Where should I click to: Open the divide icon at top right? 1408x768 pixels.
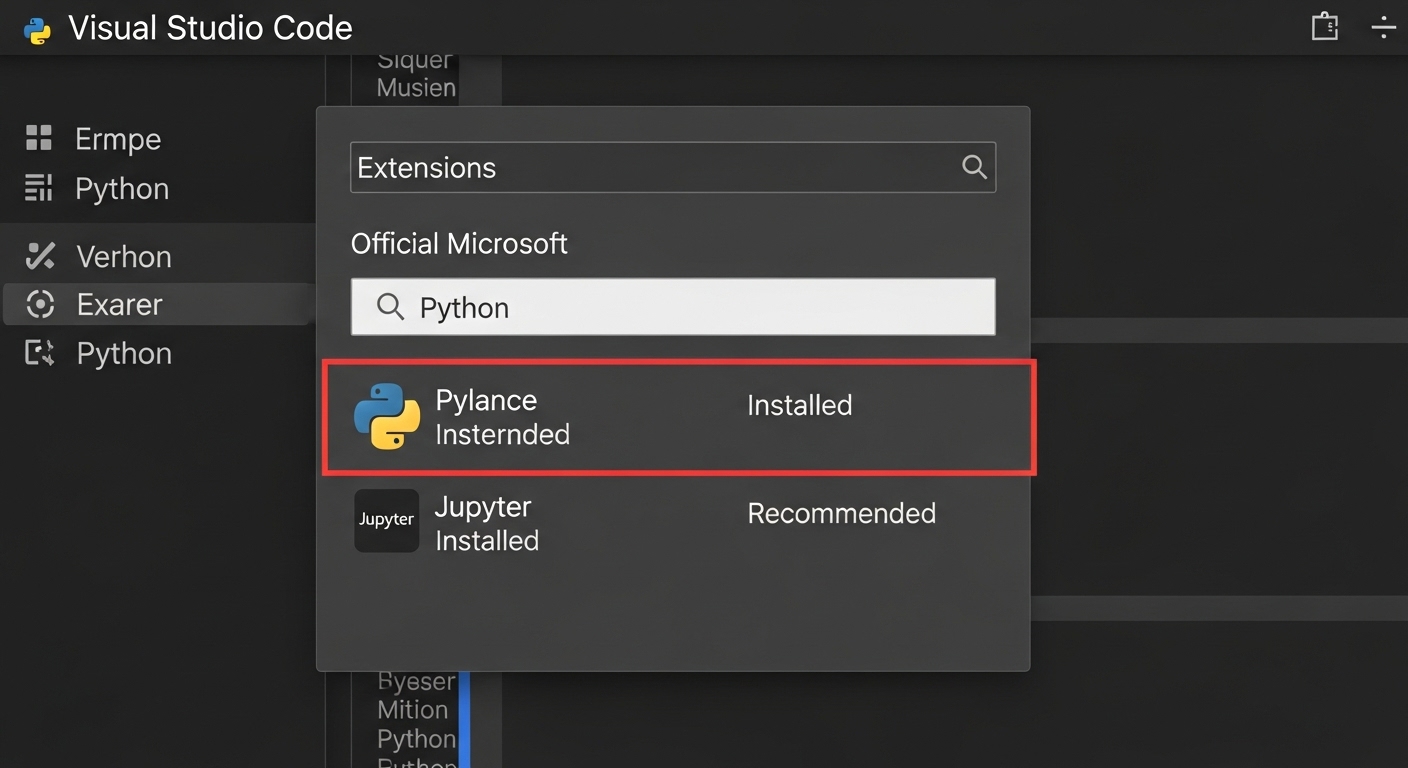pos(1384,27)
